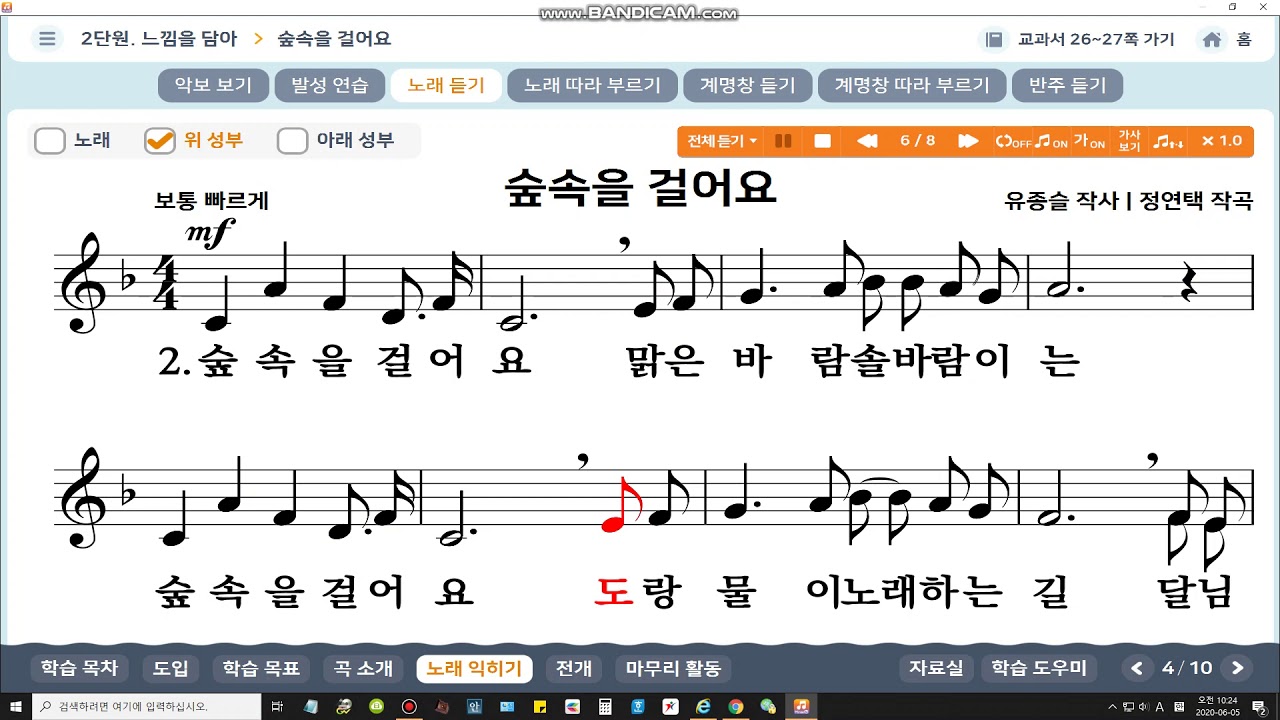Show hidden system tray icons

click(x=1112, y=706)
